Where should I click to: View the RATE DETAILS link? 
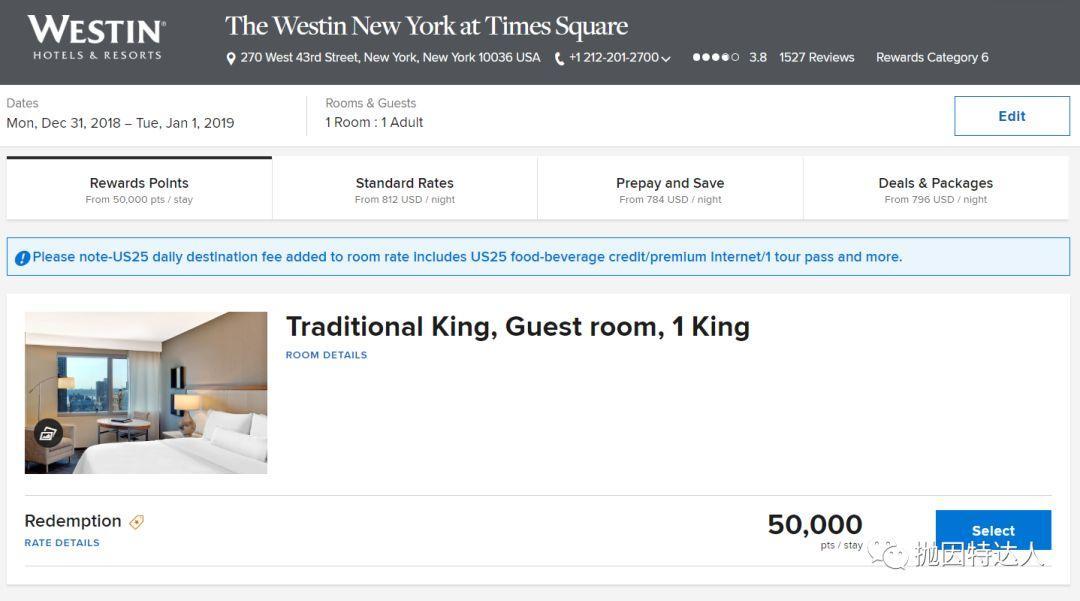click(x=62, y=543)
